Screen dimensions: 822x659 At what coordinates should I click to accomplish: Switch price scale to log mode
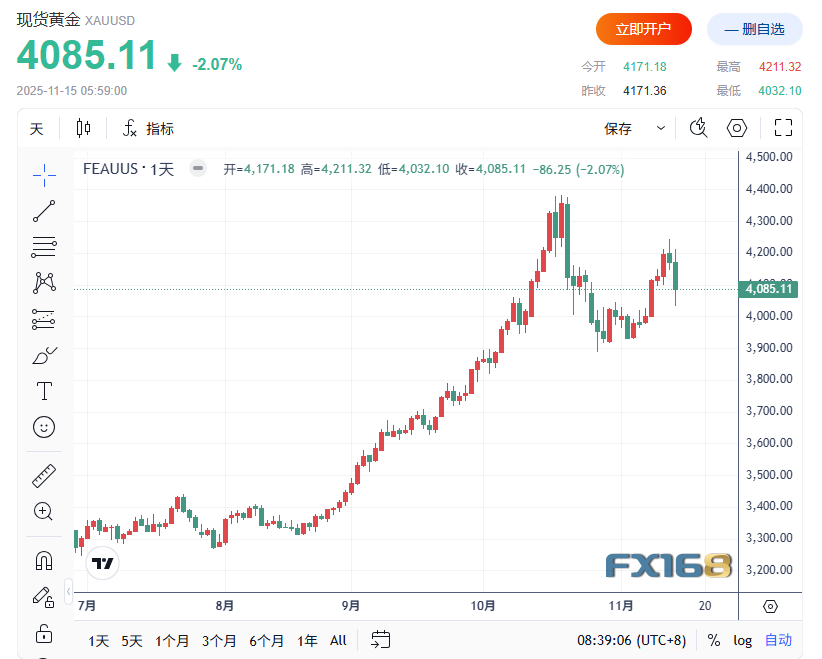[741, 640]
